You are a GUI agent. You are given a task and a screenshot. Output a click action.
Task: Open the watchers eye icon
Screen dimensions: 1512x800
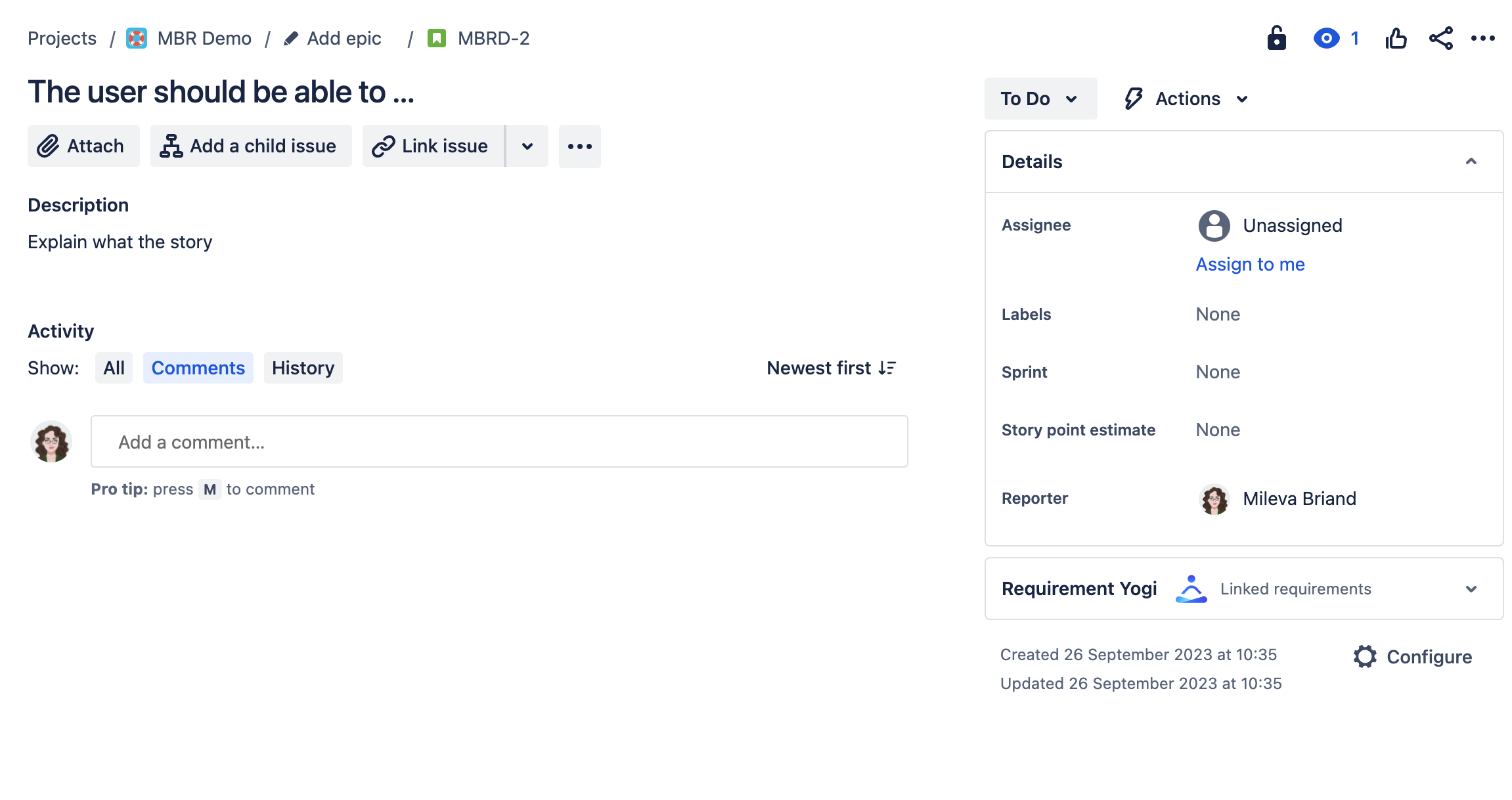click(1326, 38)
